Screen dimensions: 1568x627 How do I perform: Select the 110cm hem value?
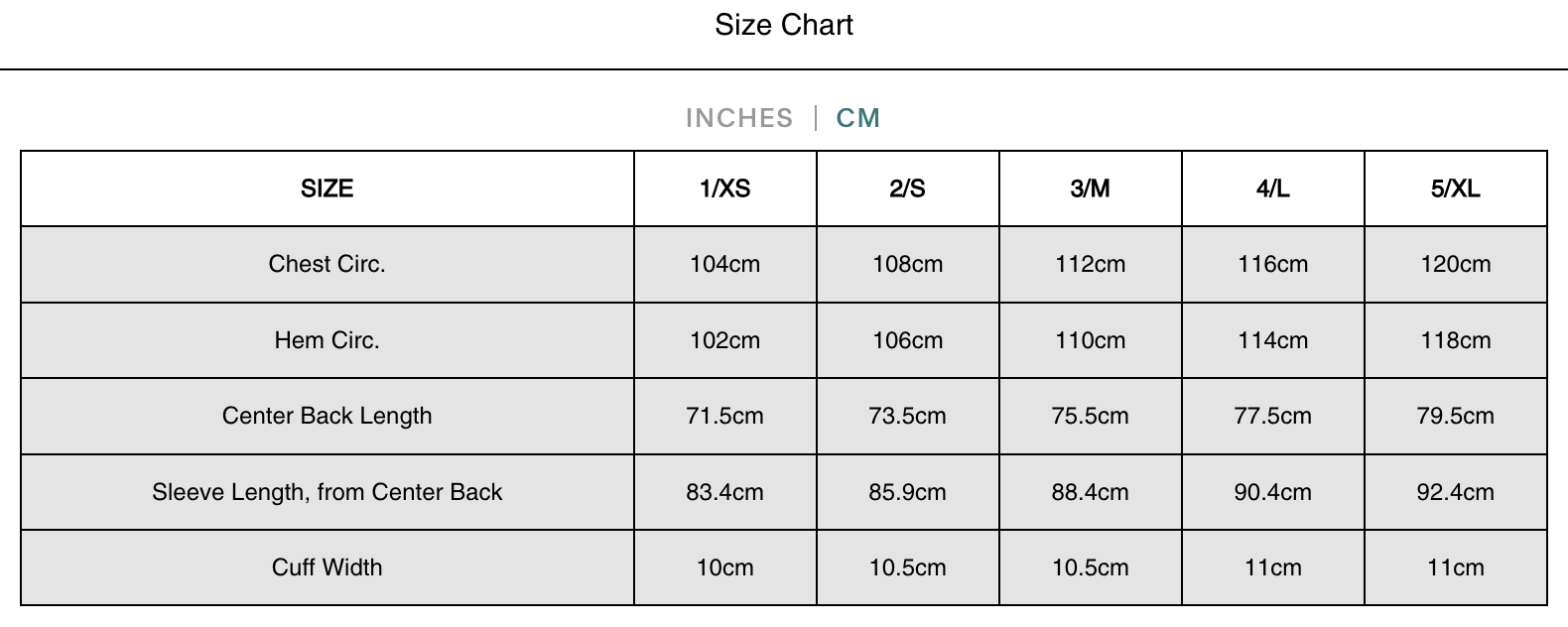point(1090,340)
